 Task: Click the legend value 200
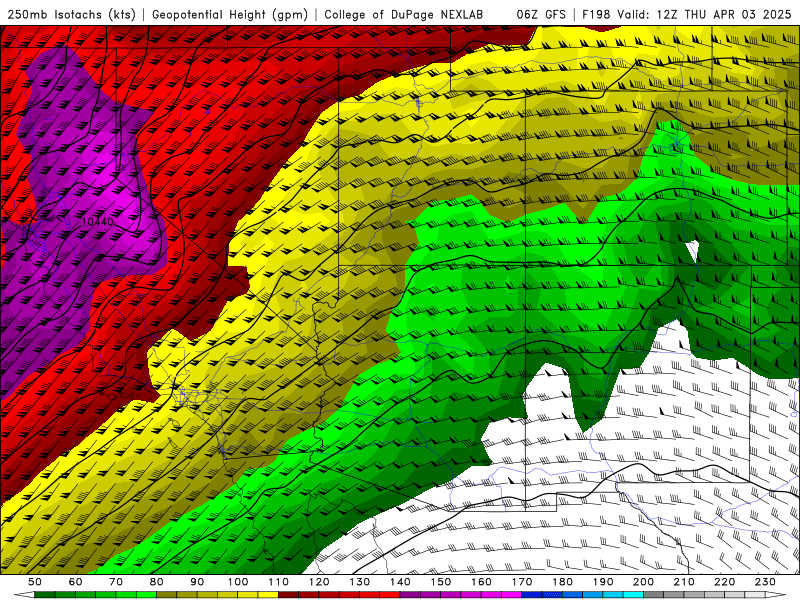pyautogui.click(x=643, y=582)
